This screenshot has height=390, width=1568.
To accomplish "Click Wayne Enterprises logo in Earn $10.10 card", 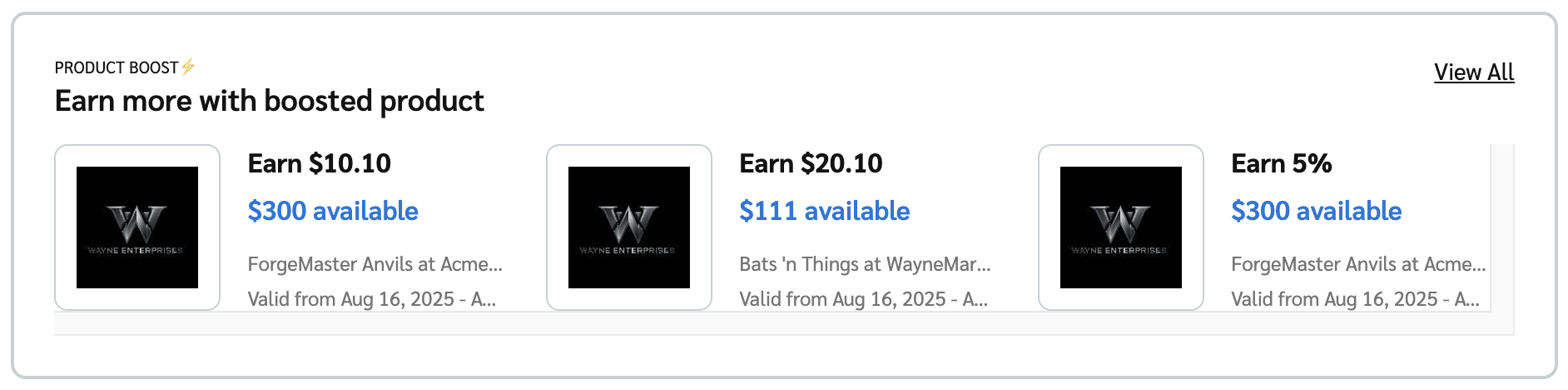I will click(137, 227).
